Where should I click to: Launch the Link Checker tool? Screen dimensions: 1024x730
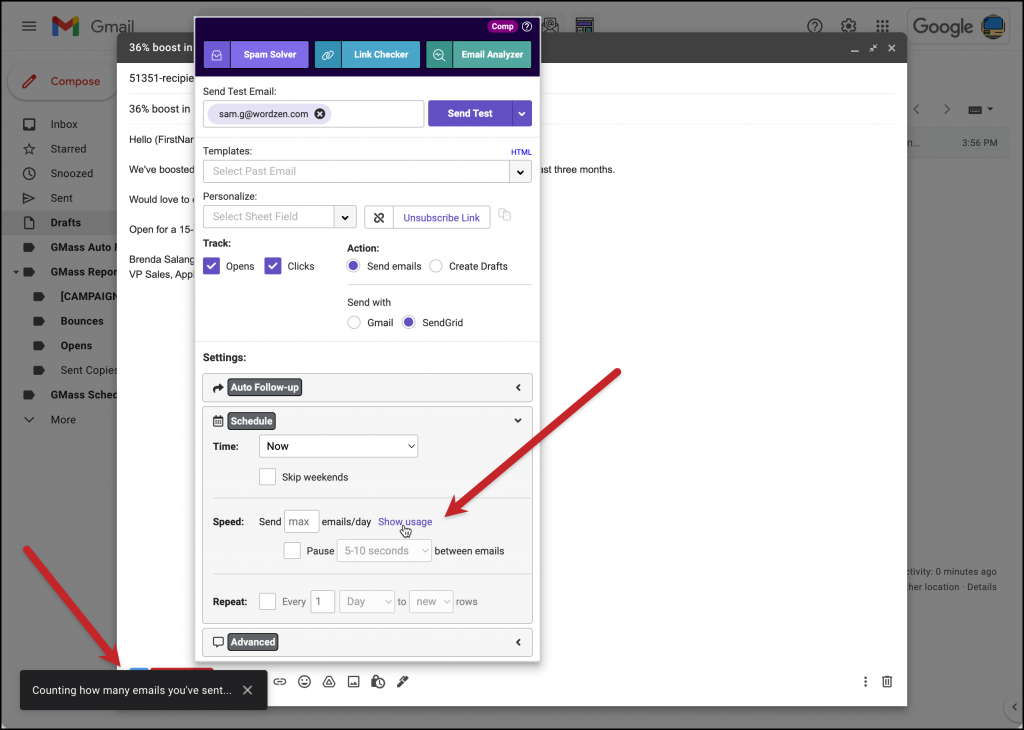coord(381,54)
